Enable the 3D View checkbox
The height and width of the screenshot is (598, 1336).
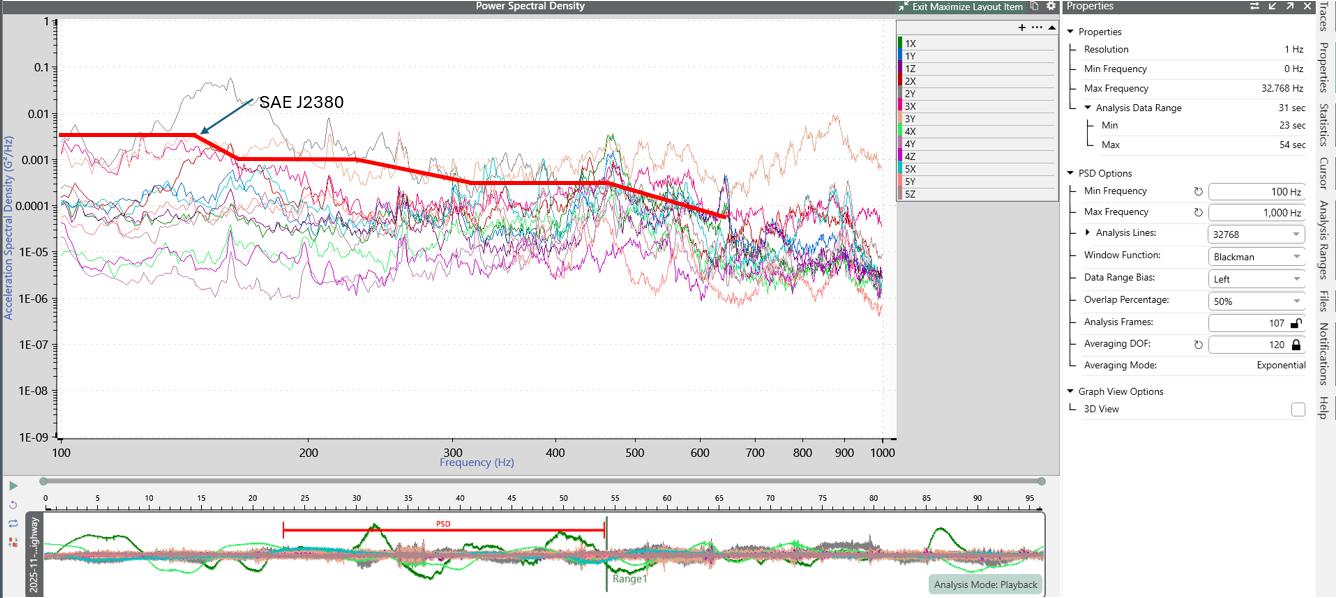(1298, 409)
